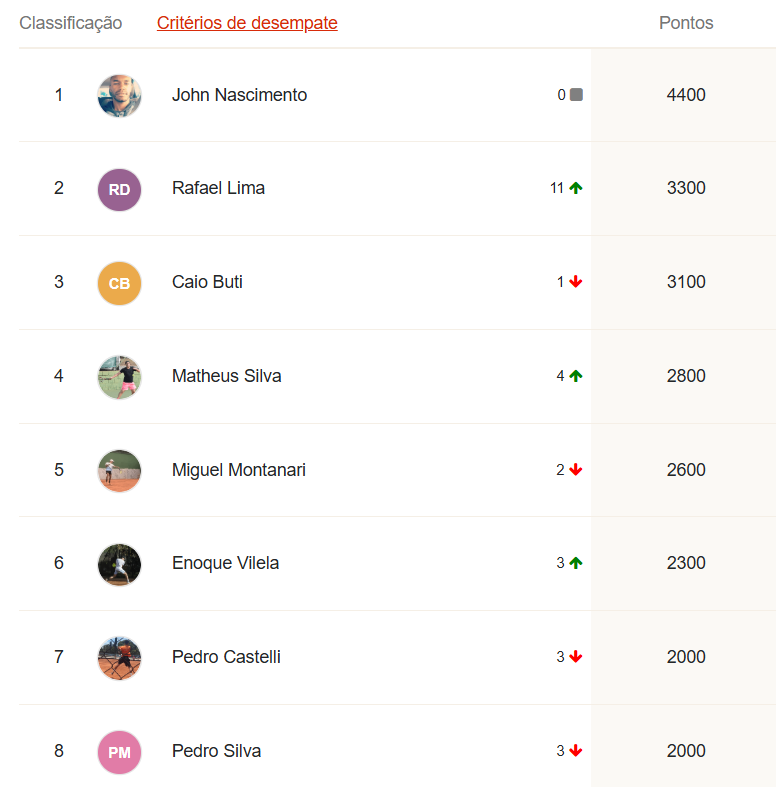
Task: Open the Critérios de desempate link
Action: (247, 23)
